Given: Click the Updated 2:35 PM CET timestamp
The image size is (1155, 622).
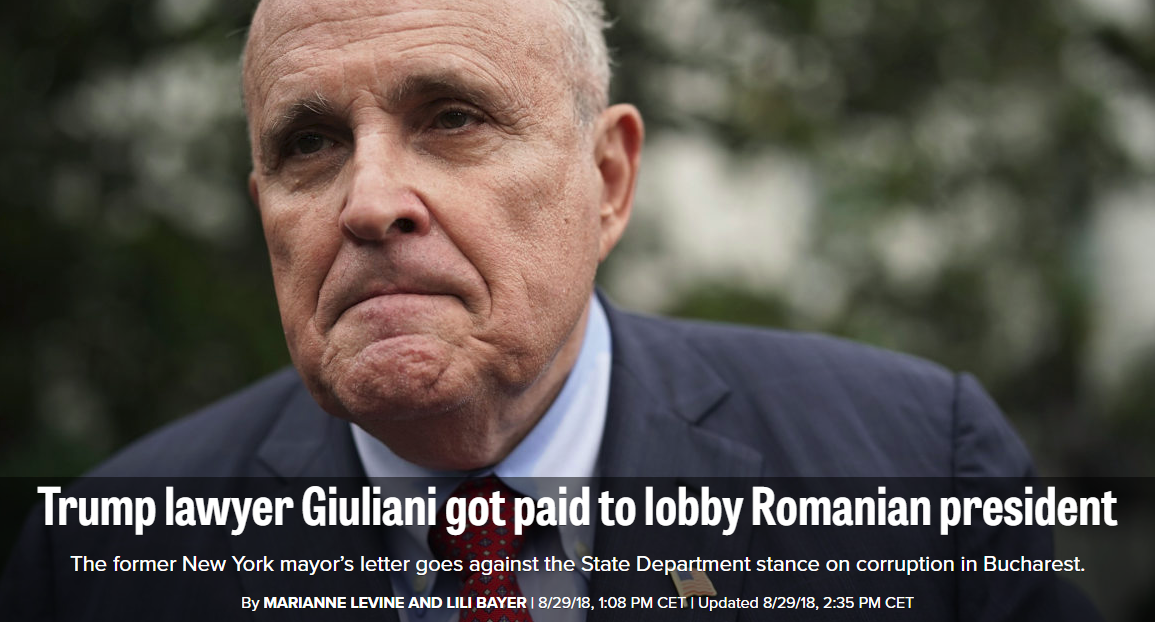Looking at the screenshot, I should tap(806, 603).
